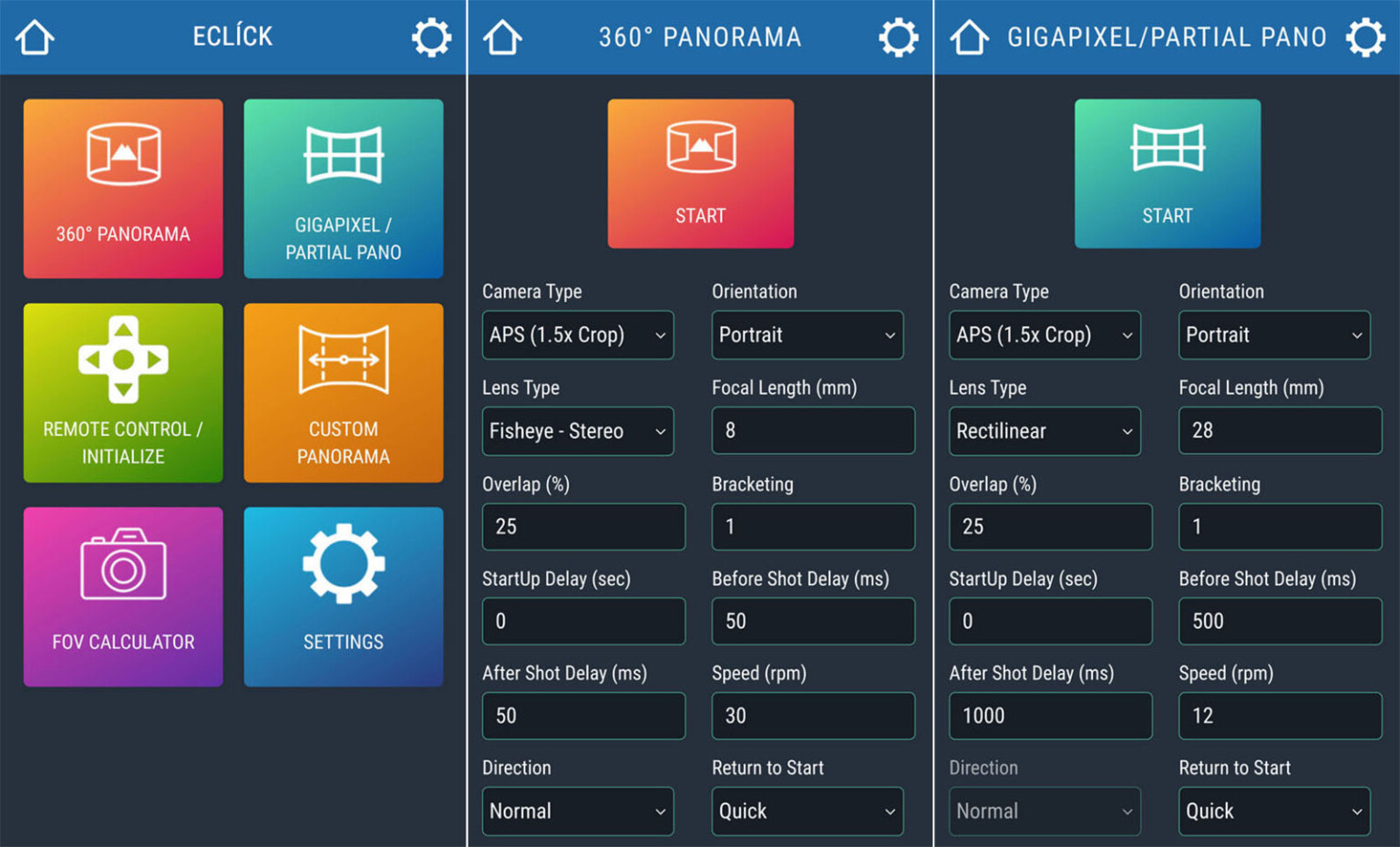The height and width of the screenshot is (847, 1400).
Task: Launch the FOV Calculator tile
Action: coord(123,596)
